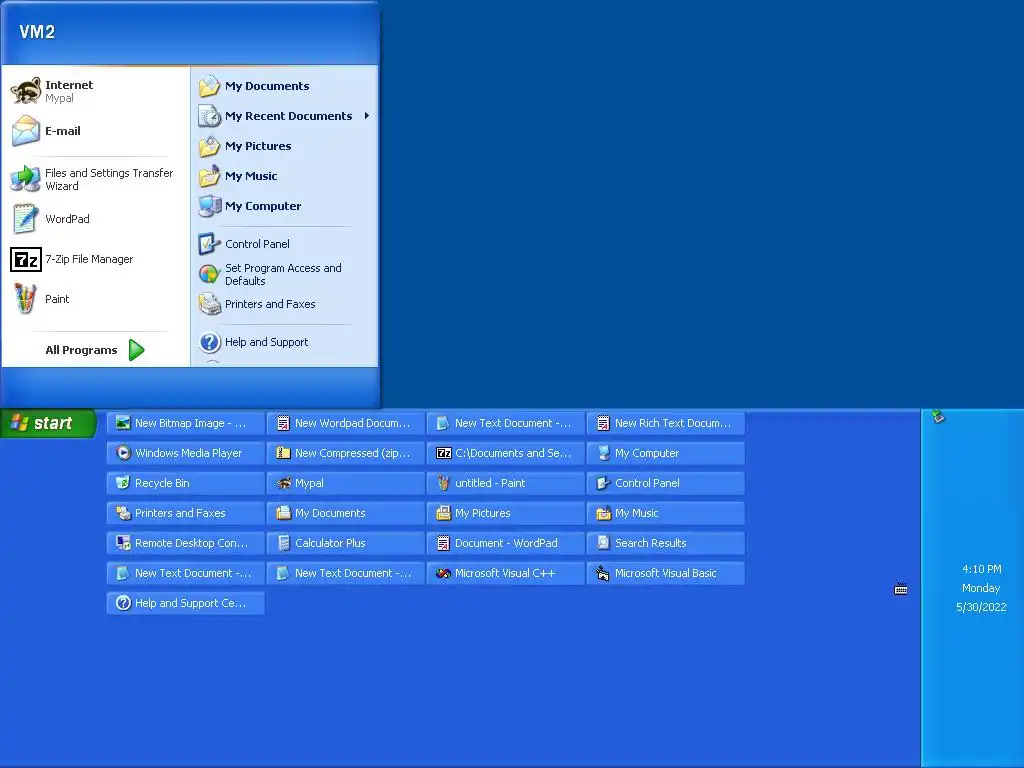
Task: Open Help and Support in Start menu
Action: pos(285,342)
